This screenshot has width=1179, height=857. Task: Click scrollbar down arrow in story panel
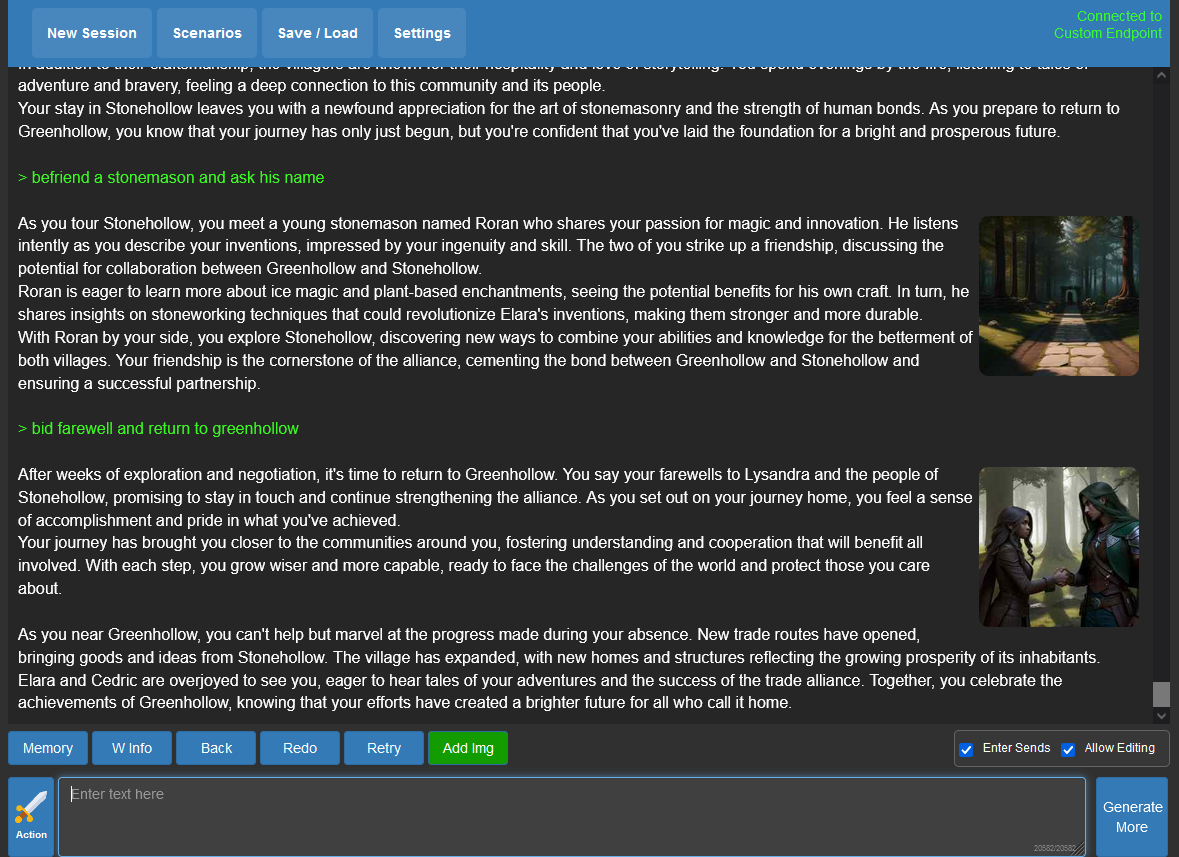[x=1161, y=715]
